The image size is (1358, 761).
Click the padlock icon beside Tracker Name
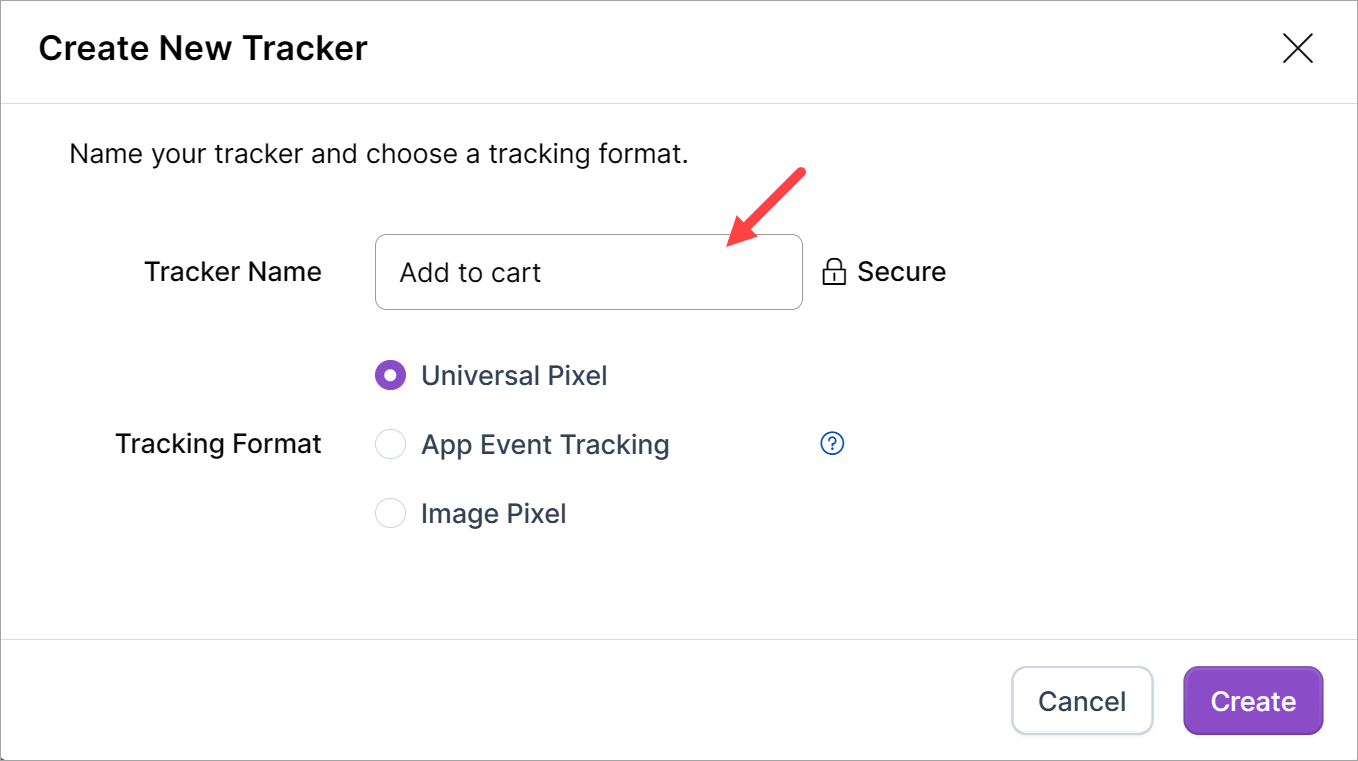[x=834, y=272]
